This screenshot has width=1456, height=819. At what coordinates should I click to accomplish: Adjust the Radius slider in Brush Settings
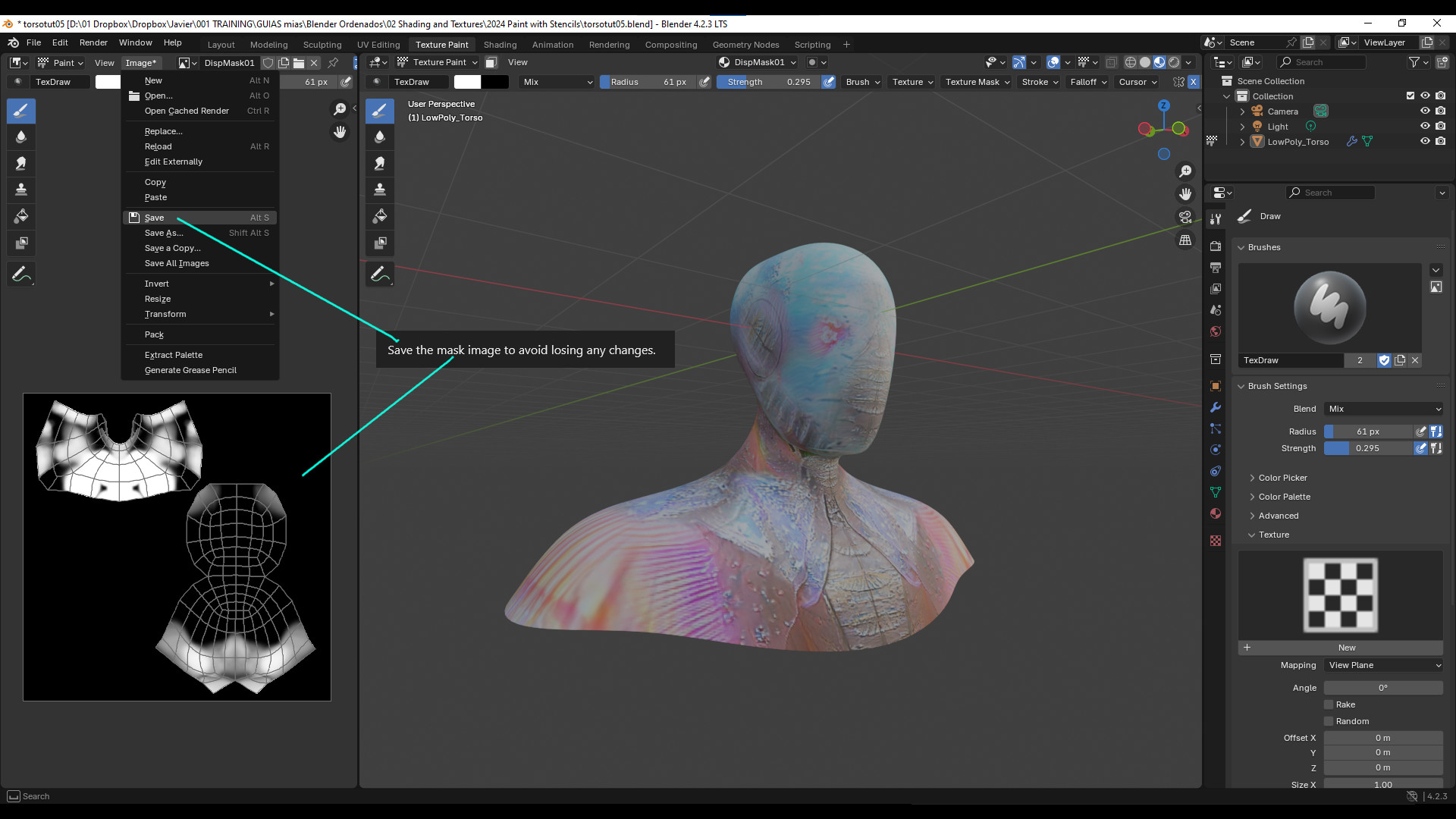(1369, 431)
